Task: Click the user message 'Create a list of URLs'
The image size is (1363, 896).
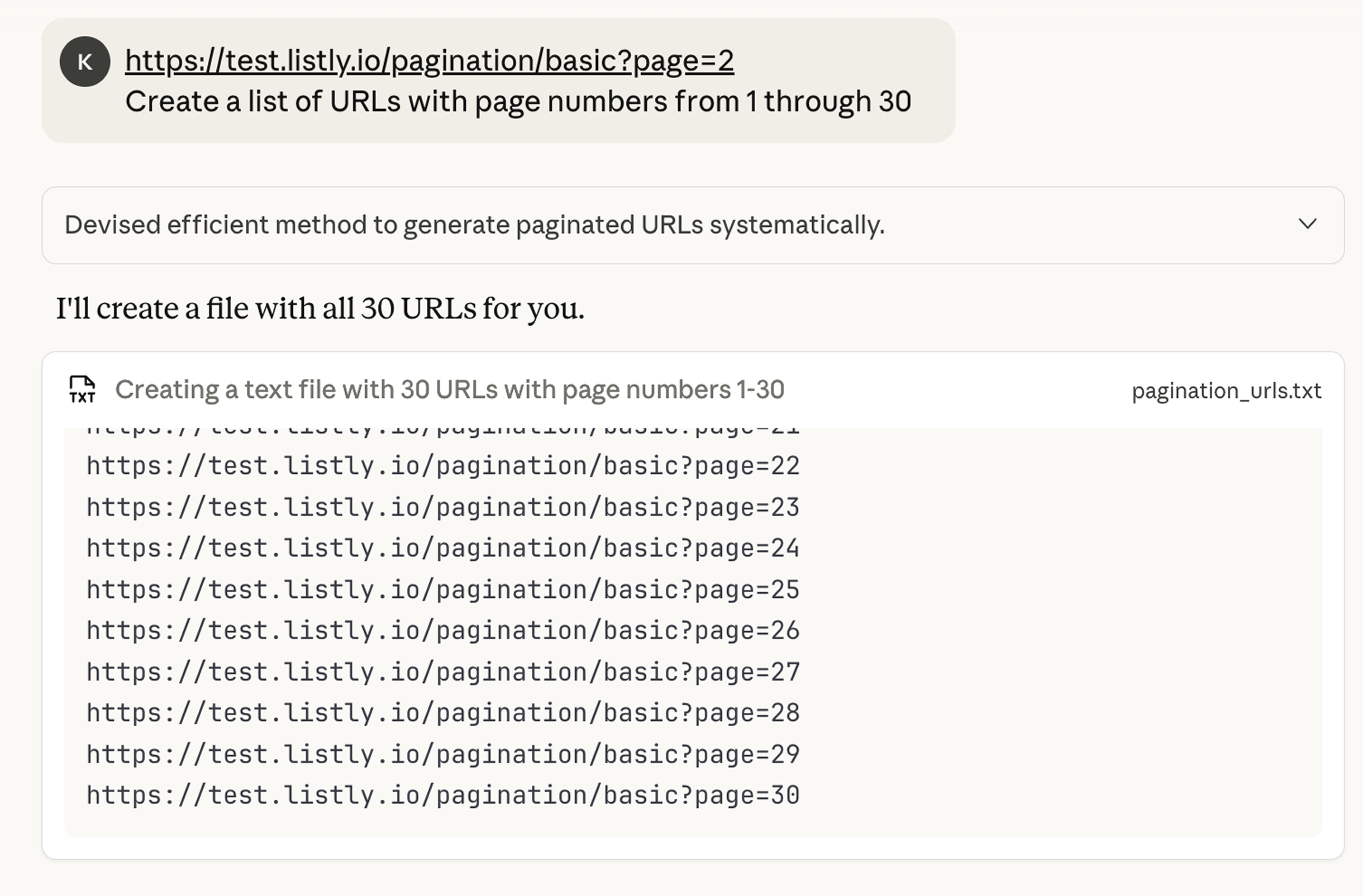Action: (x=518, y=102)
